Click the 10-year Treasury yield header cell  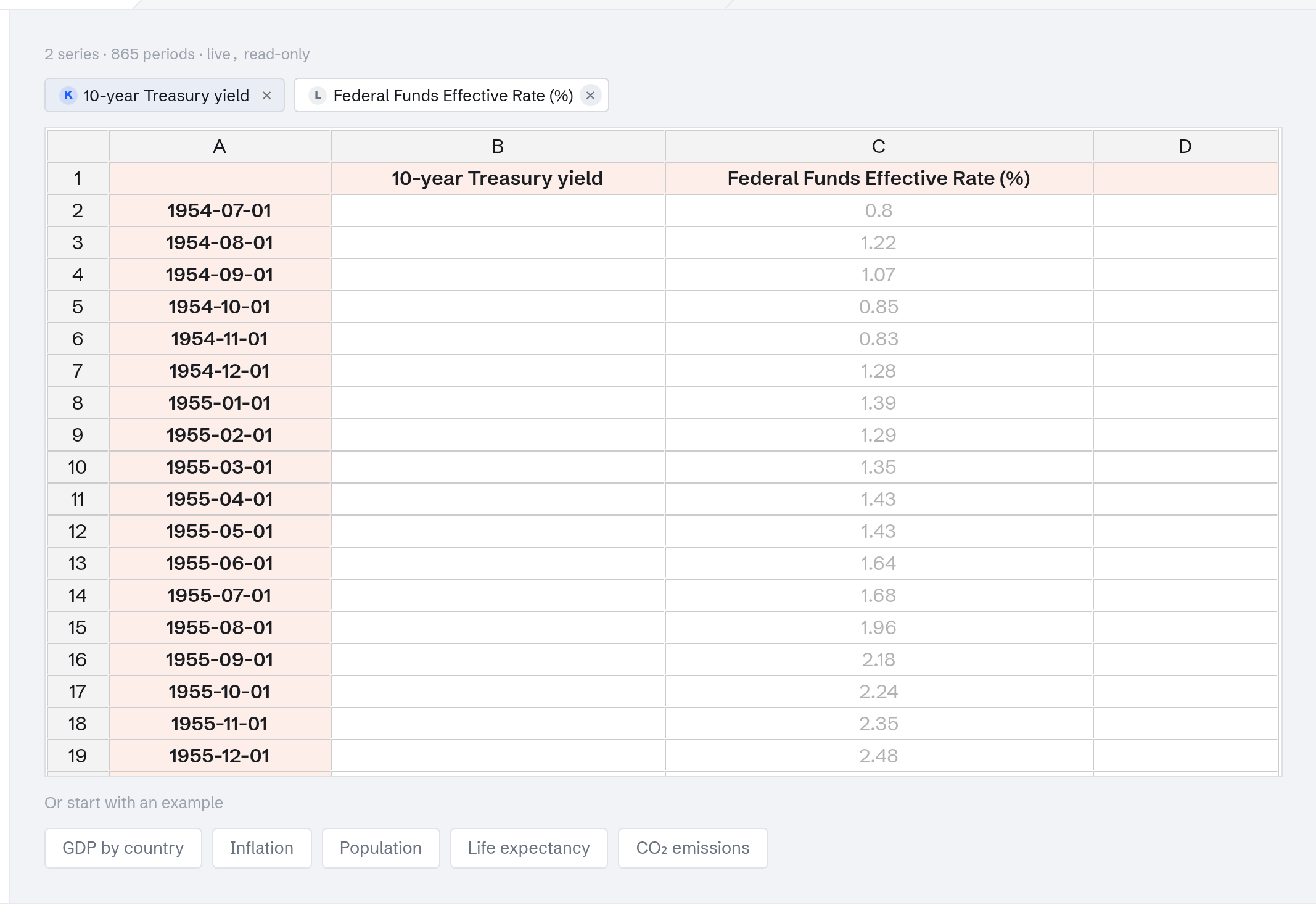(498, 179)
